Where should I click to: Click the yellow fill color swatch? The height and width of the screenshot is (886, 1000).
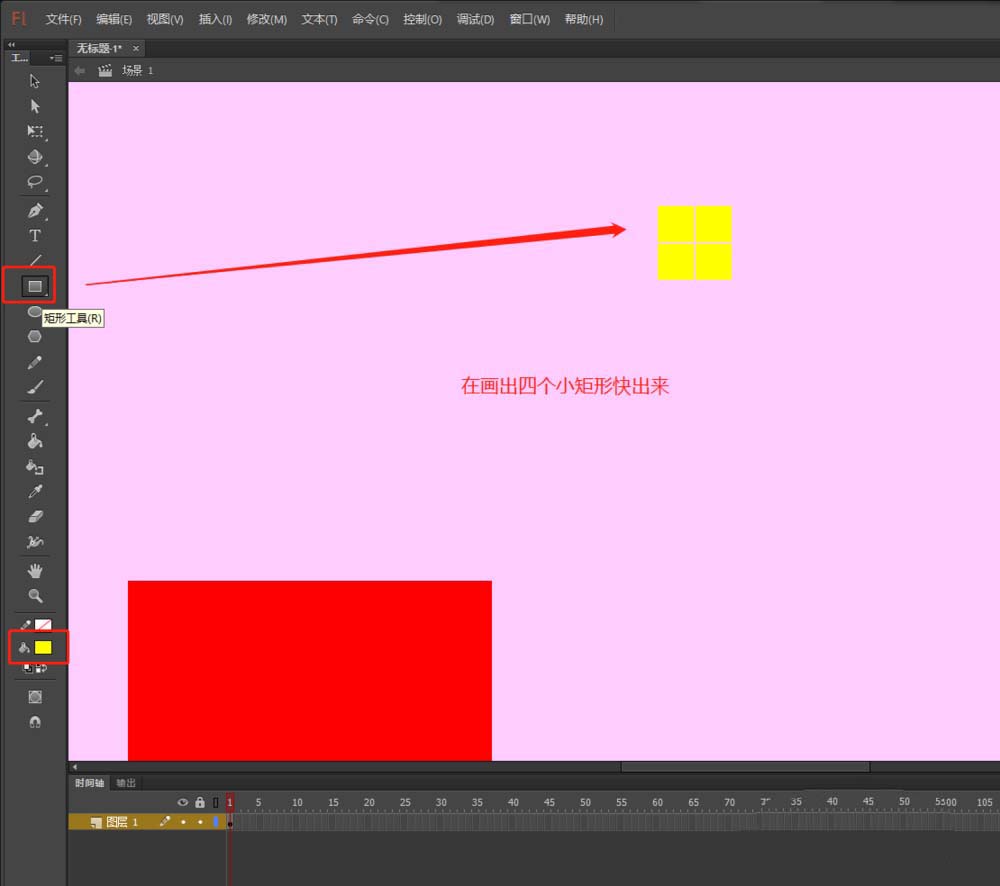(43, 647)
